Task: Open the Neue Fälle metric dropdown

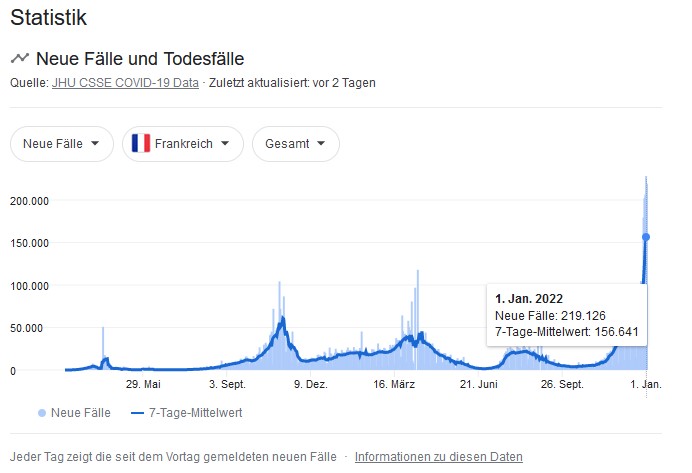Action: (x=60, y=143)
